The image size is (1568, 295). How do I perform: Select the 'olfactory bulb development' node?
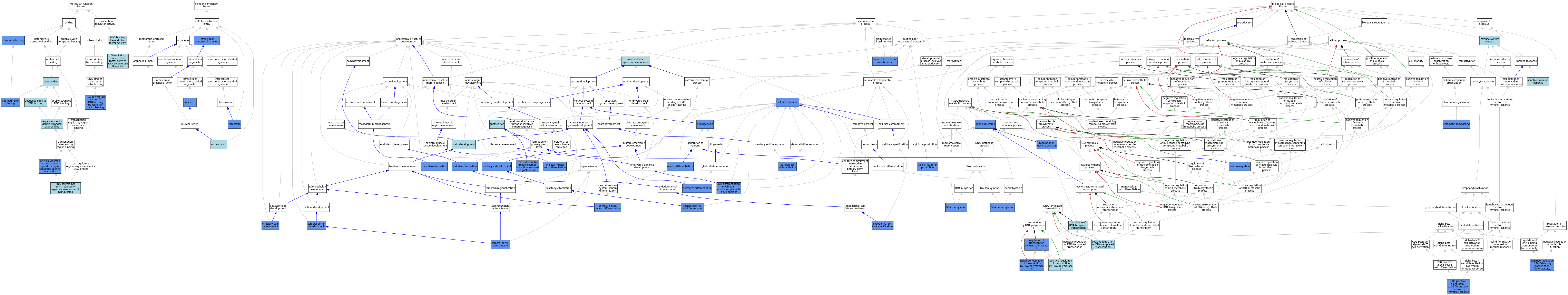pos(270,225)
